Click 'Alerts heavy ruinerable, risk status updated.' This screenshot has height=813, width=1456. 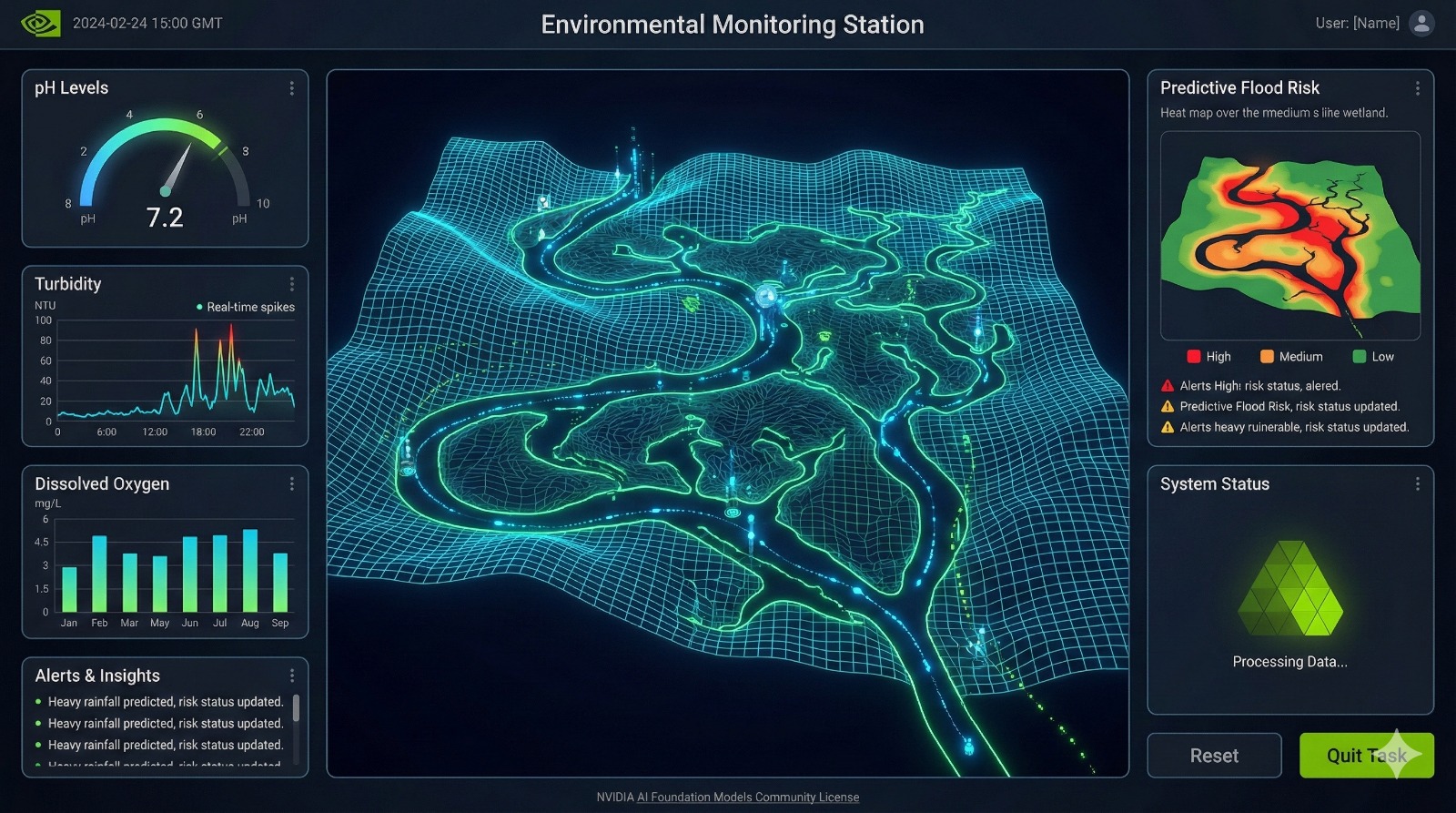[x=1294, y=427]
